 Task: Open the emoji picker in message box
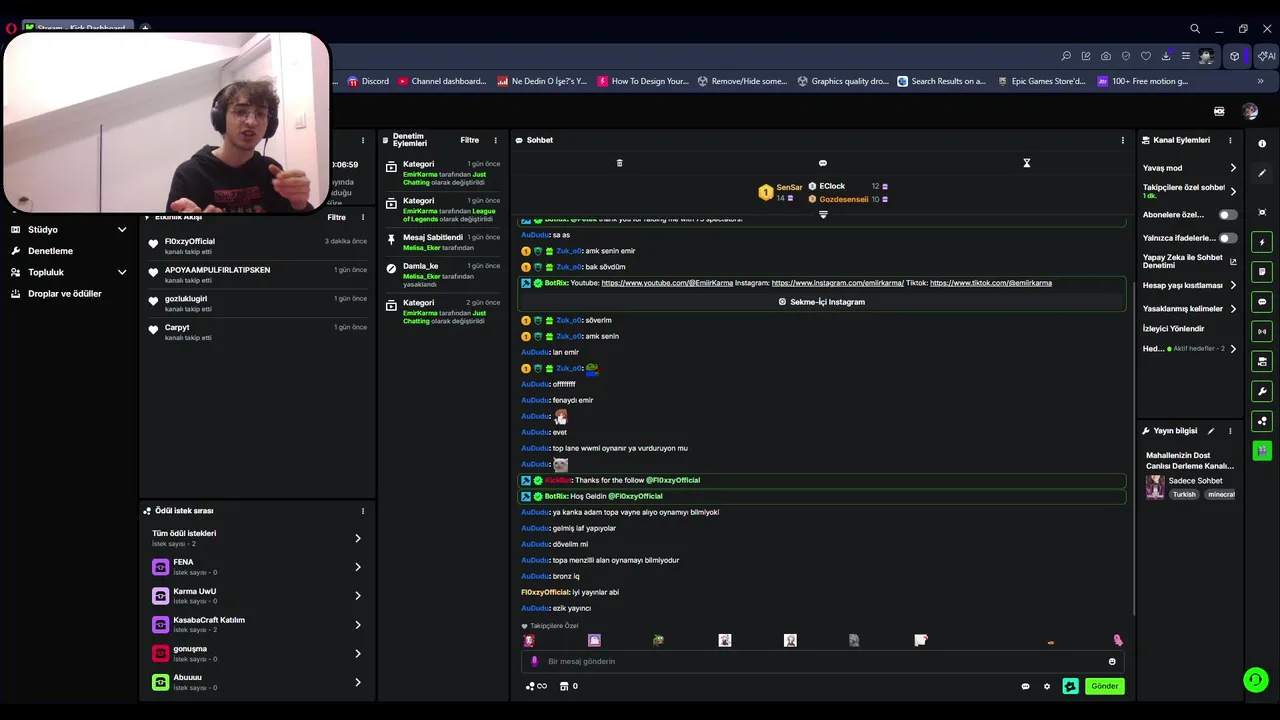click(1112, 661)
